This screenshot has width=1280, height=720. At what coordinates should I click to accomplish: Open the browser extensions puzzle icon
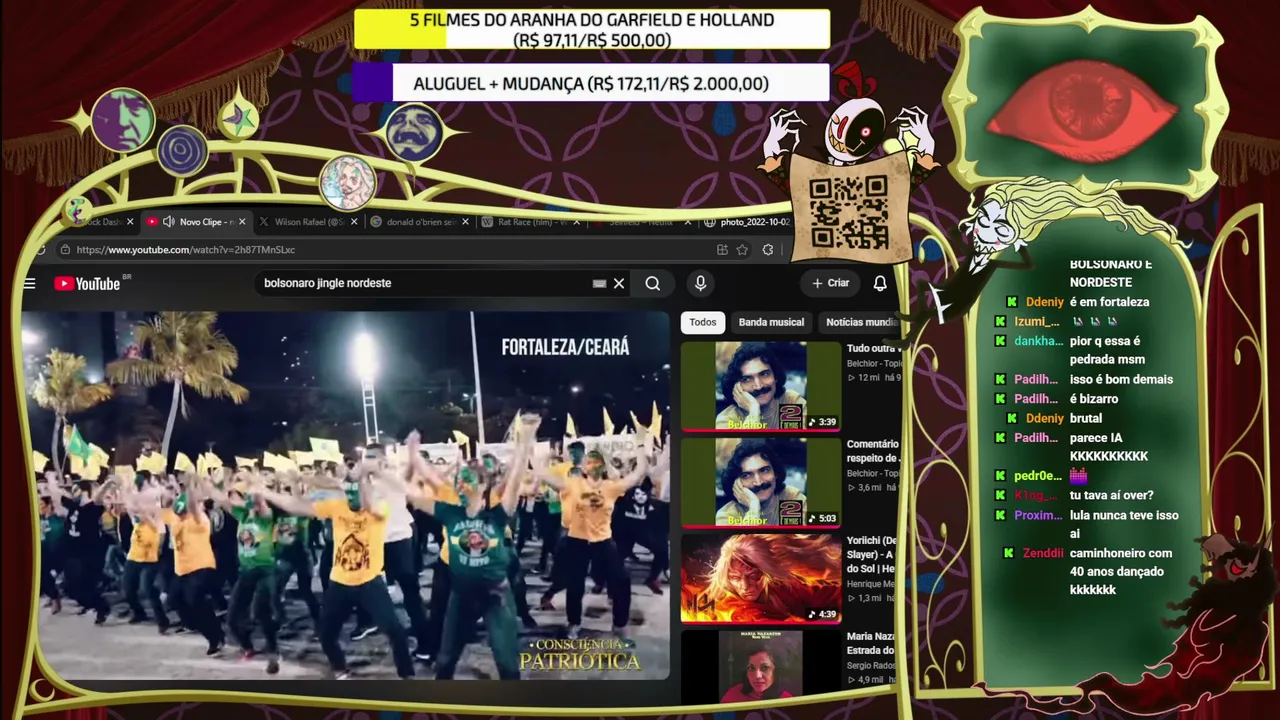click(768, 250)
